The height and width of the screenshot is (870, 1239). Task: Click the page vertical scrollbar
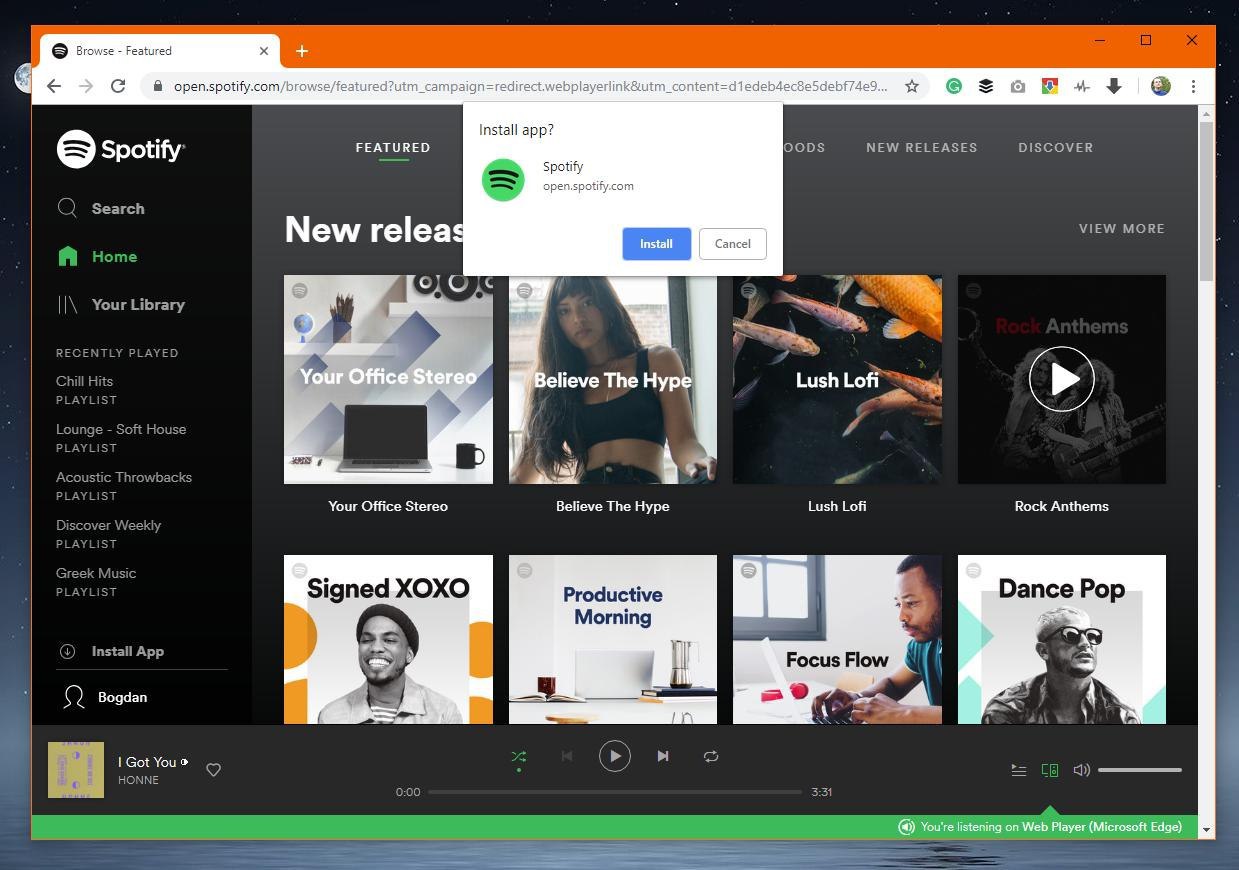[x=1206, y=200]
